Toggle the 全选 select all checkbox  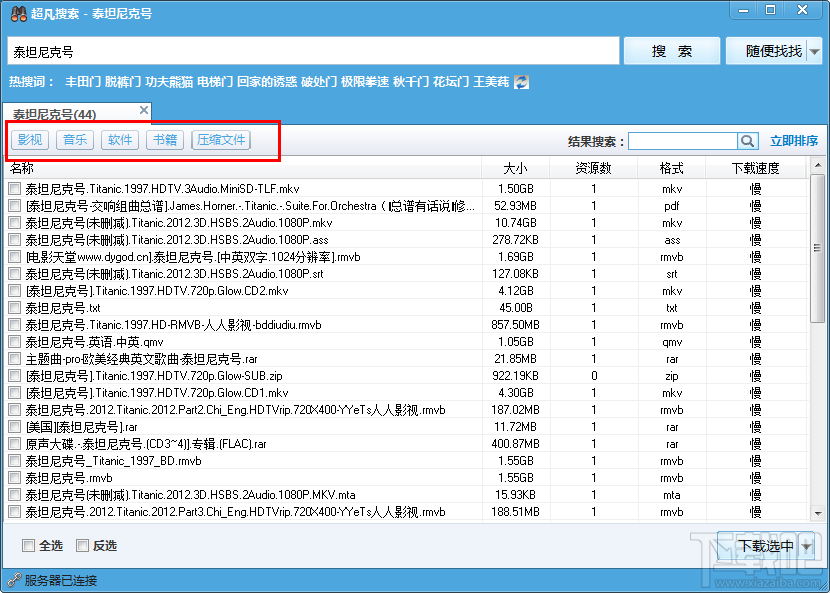[x=28, y=545]
